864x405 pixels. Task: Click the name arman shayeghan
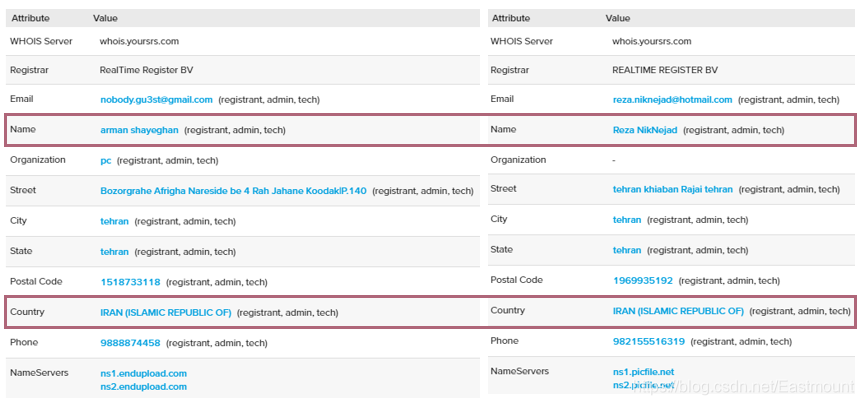(x=139, y=130)
